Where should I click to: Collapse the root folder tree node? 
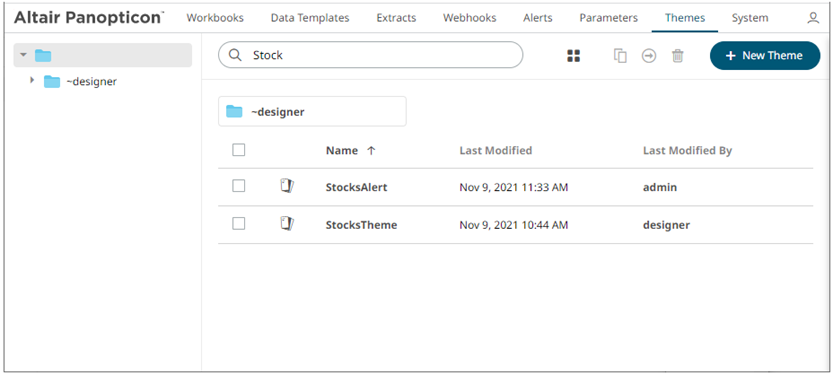tap(23, 55)
